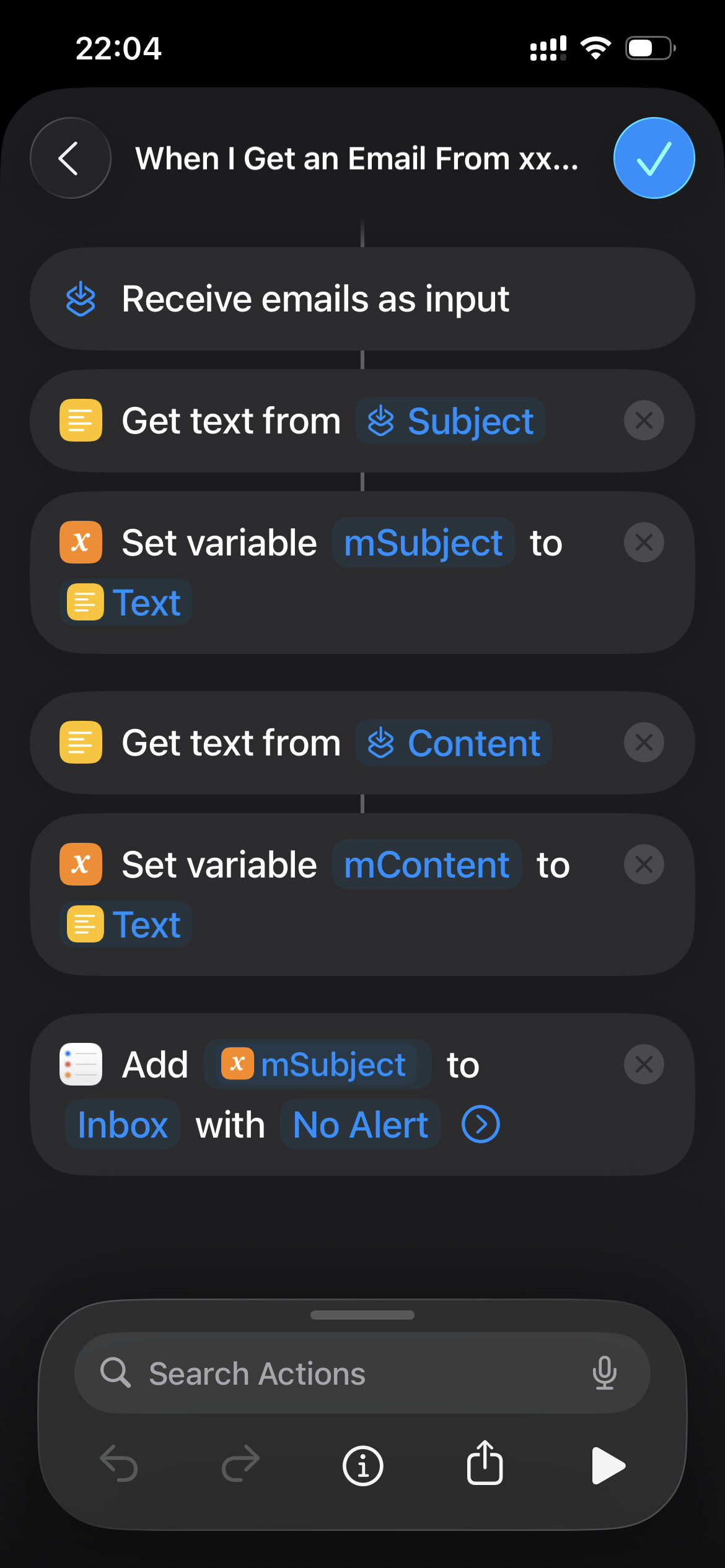
Task: Open the share sheet icon
Action: pos(485,1464)
